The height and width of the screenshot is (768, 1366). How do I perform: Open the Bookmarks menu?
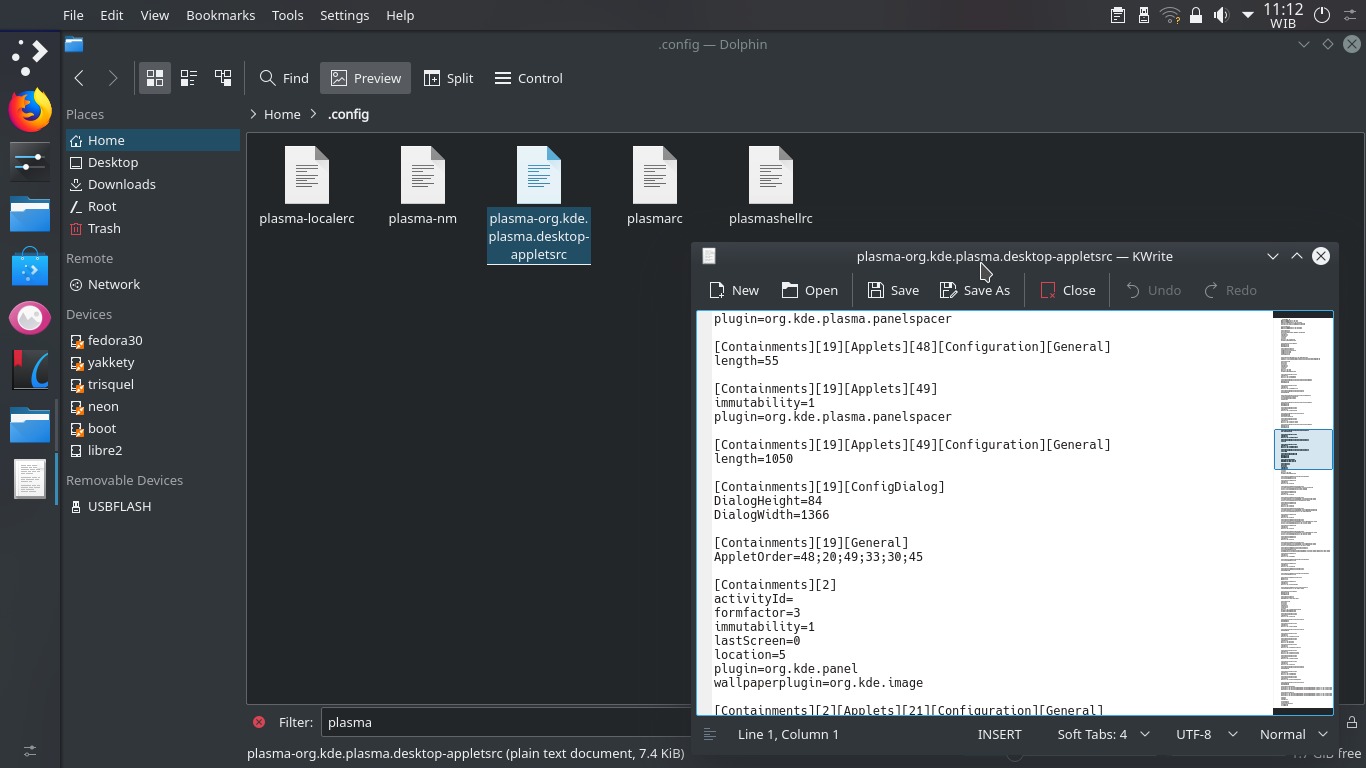pyautogui.click(x=220, y=15)
